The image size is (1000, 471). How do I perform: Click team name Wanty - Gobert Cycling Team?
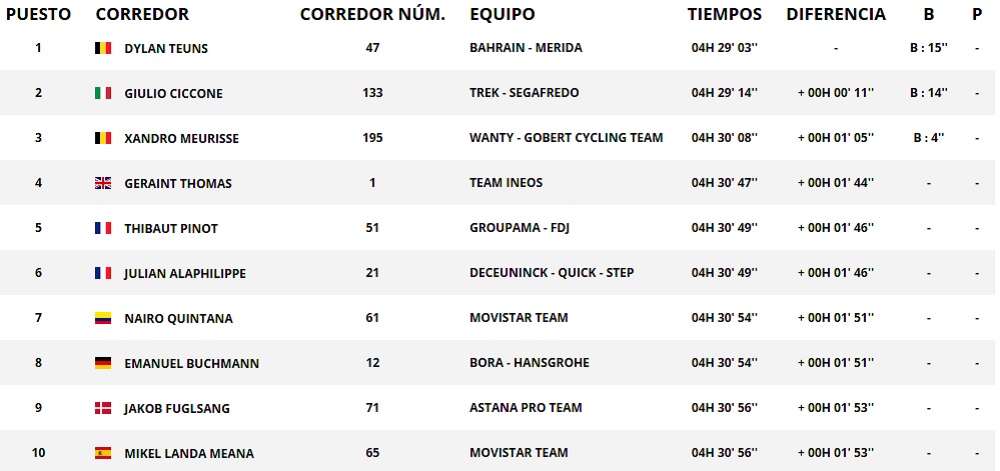coord(566,138)
